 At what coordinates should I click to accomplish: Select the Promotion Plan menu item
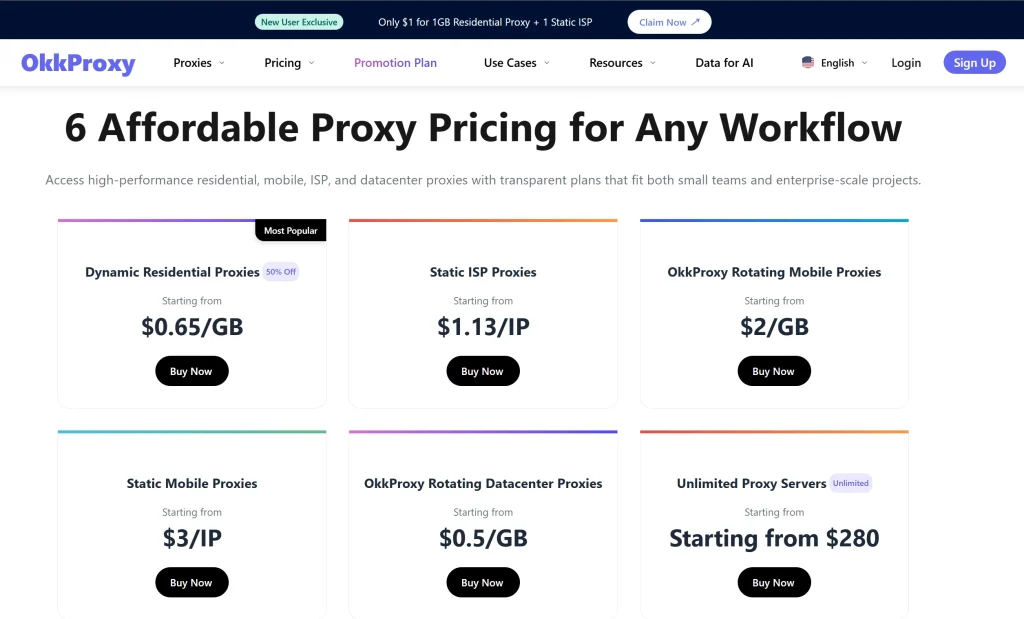point(395,62)
